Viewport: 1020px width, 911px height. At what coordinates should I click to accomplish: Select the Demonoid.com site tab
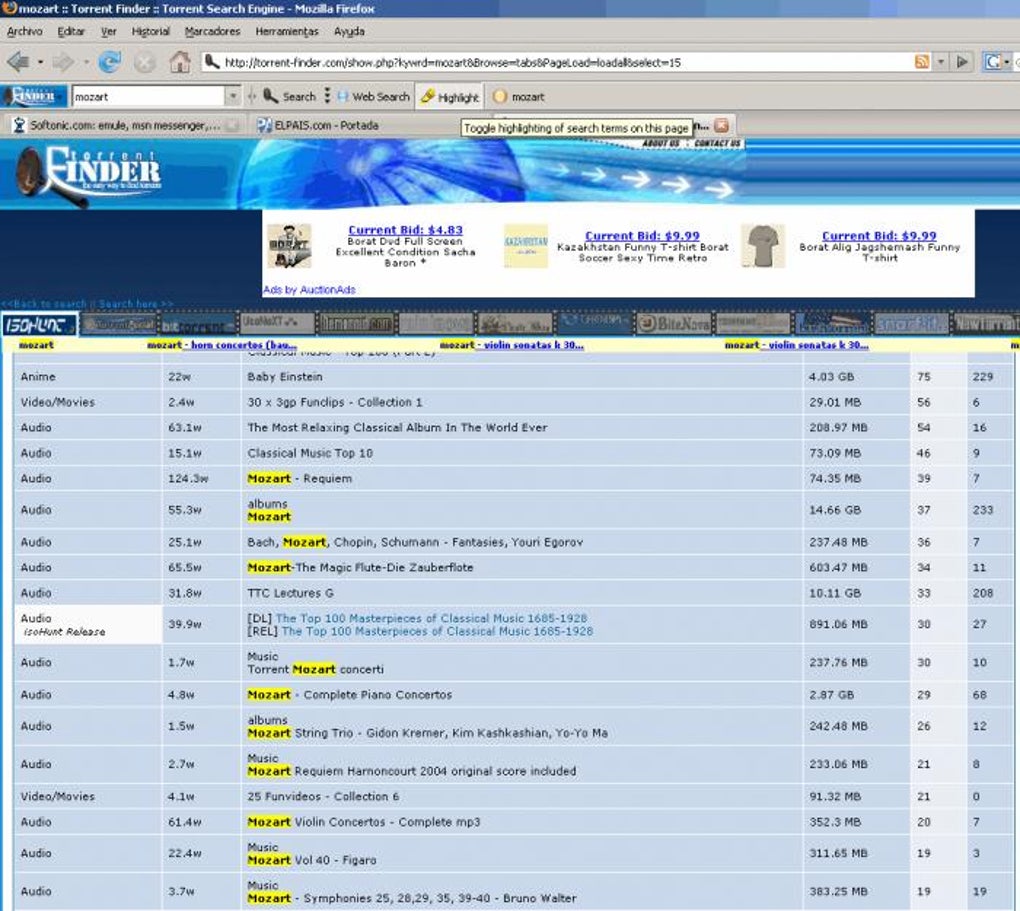click(356, 323)
